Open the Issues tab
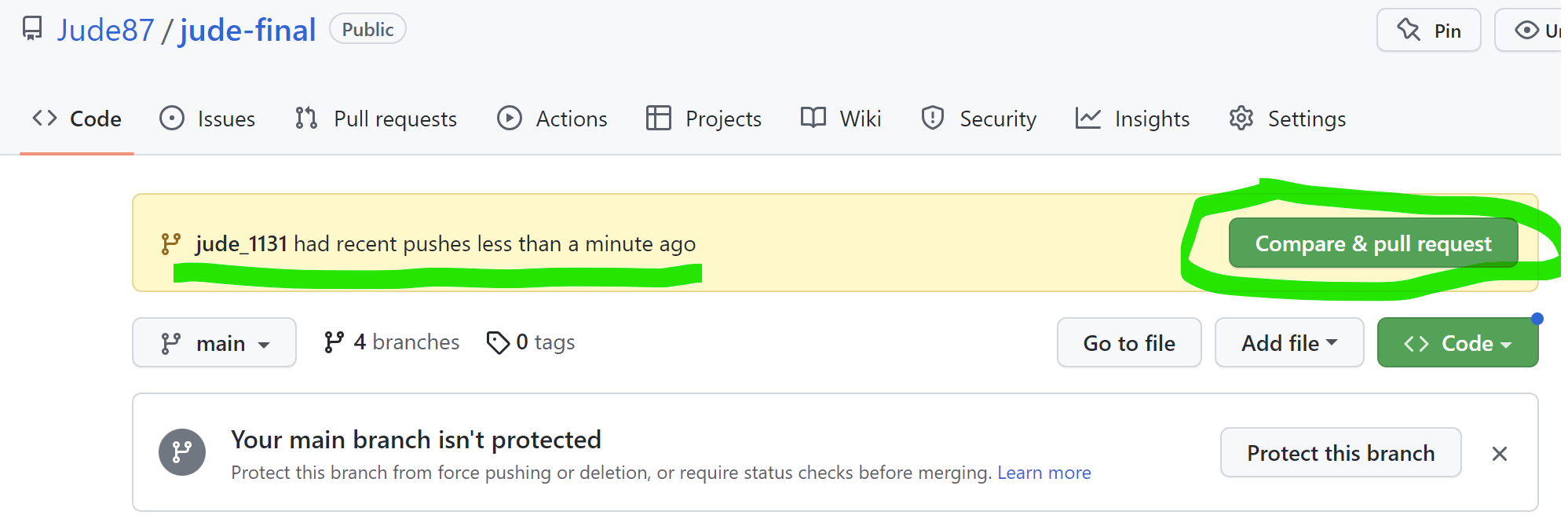 [207, 119]
